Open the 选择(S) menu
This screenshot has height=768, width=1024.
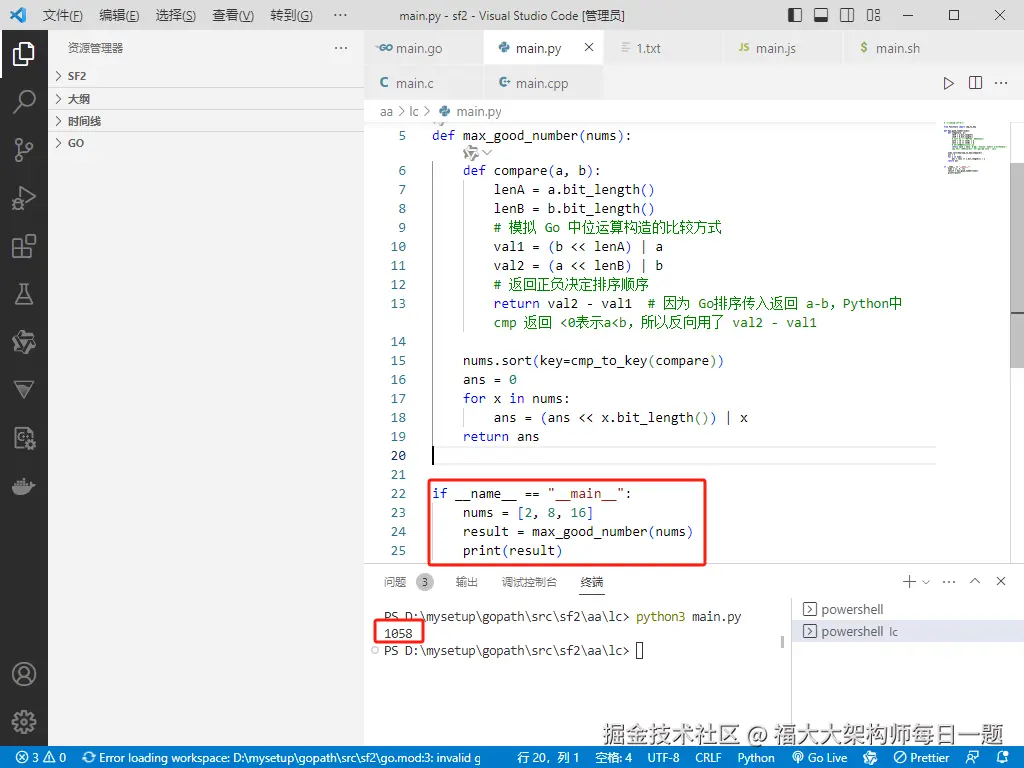pos(176,15)
